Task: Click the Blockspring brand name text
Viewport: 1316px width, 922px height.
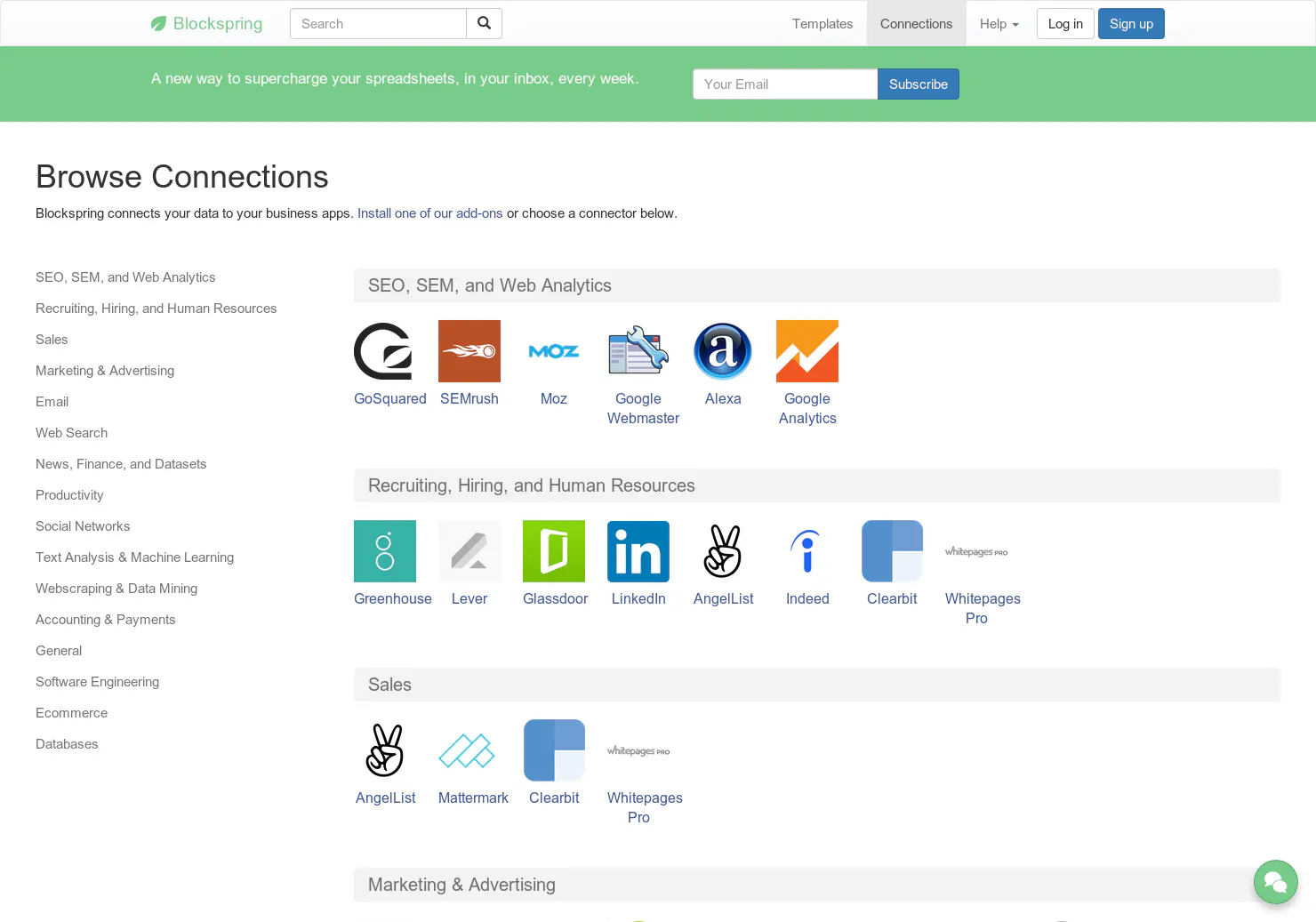Action: coord(218,24)
